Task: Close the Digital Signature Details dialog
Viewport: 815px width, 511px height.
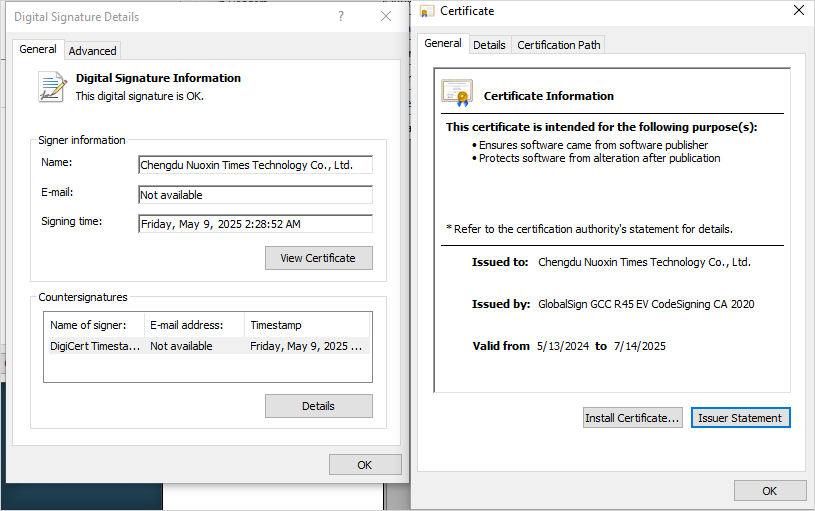Action: click(x=386, y=17)
